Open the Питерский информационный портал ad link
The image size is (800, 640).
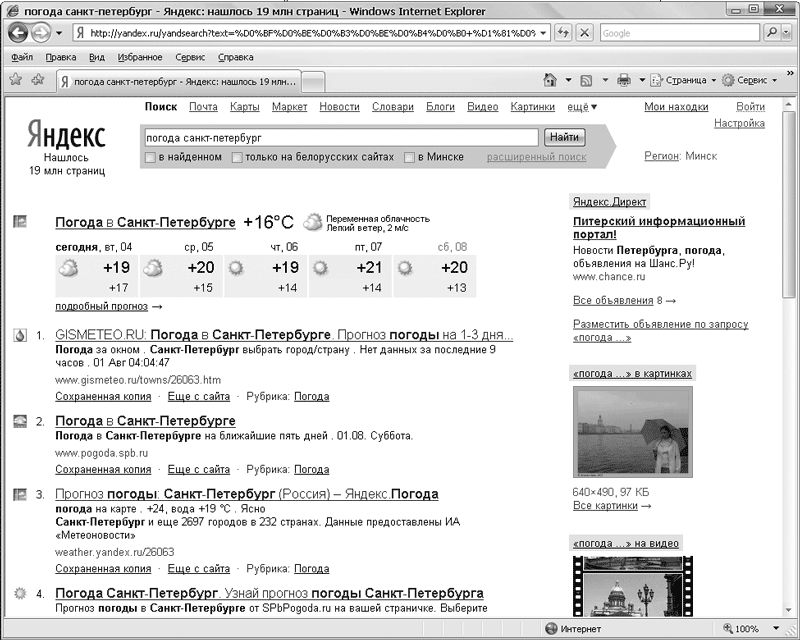point(659,228)
